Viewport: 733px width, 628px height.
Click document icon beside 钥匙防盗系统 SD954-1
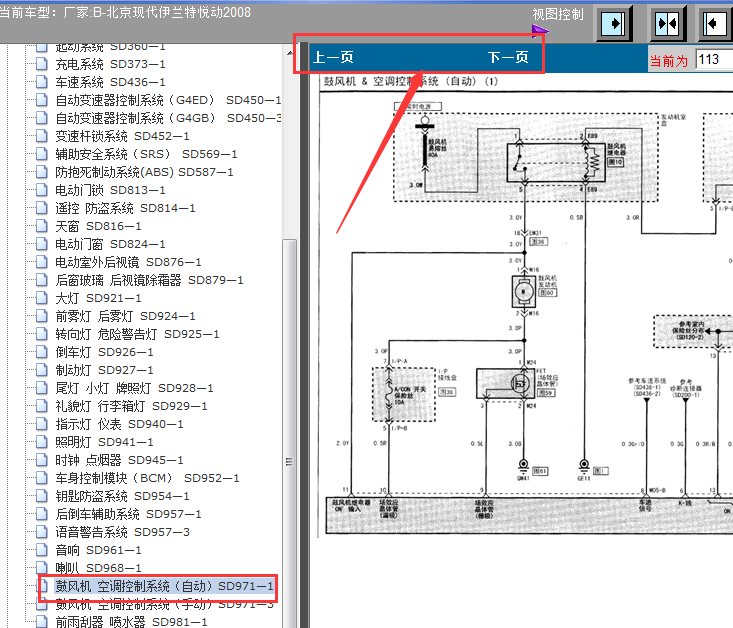click(x=42, y=496)
